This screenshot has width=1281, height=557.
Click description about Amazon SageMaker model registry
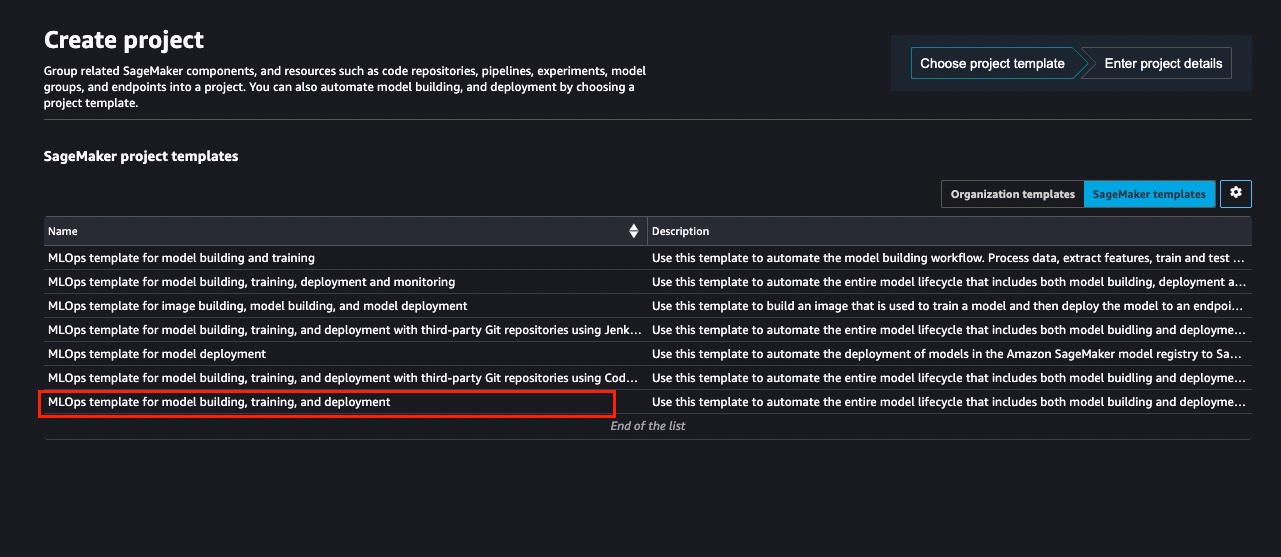pyautogui.click(x=949, y=354)
